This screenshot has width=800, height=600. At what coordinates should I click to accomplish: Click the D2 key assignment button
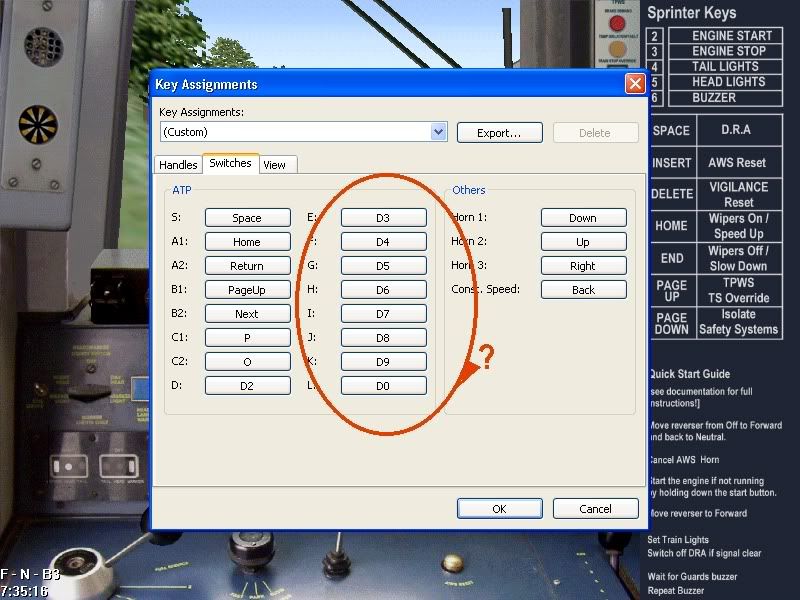pos(247,386)
